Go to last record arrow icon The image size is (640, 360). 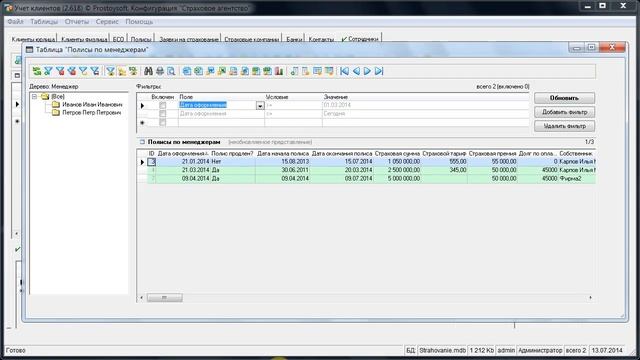coord(379,71)
